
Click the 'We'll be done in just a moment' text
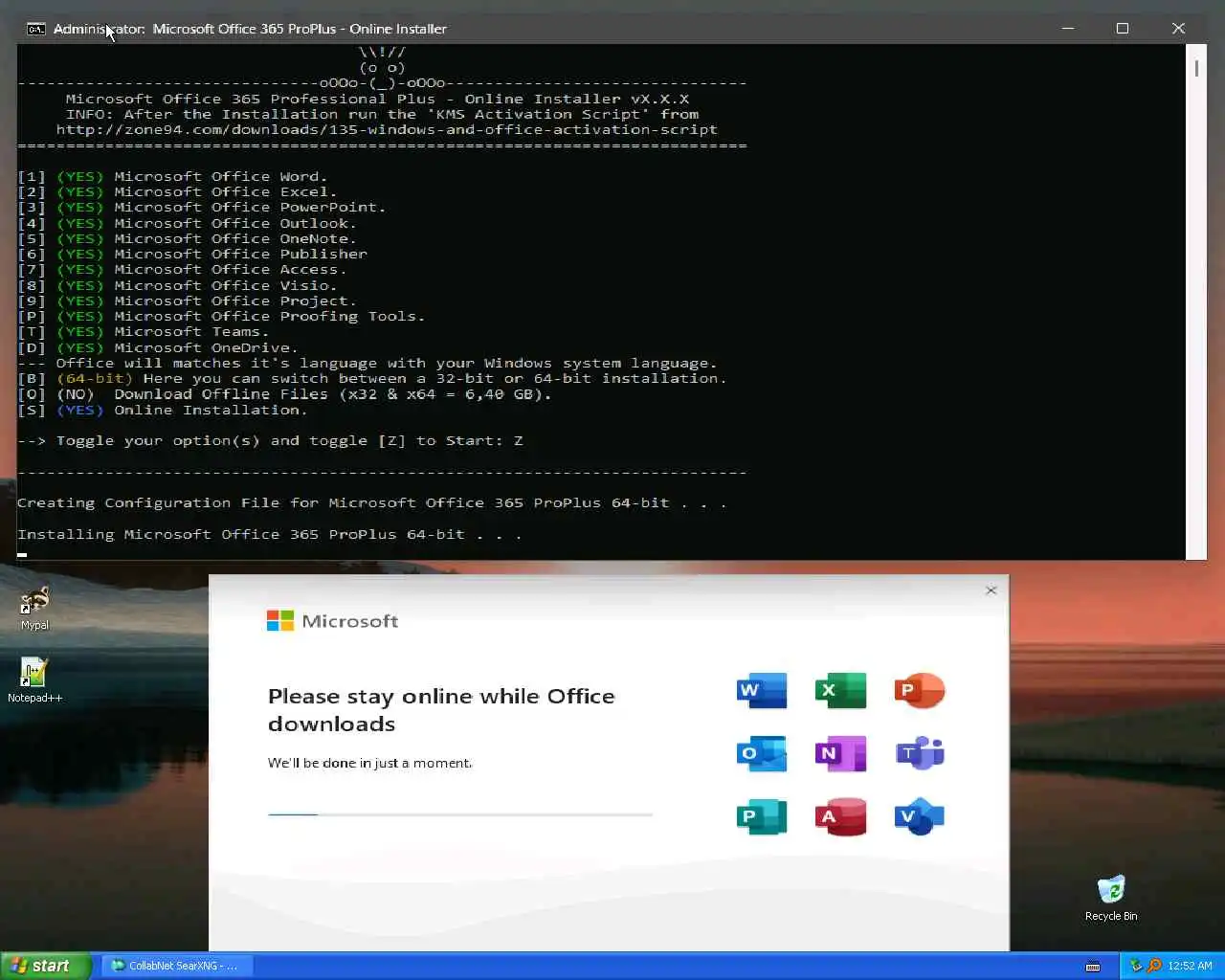369,763
